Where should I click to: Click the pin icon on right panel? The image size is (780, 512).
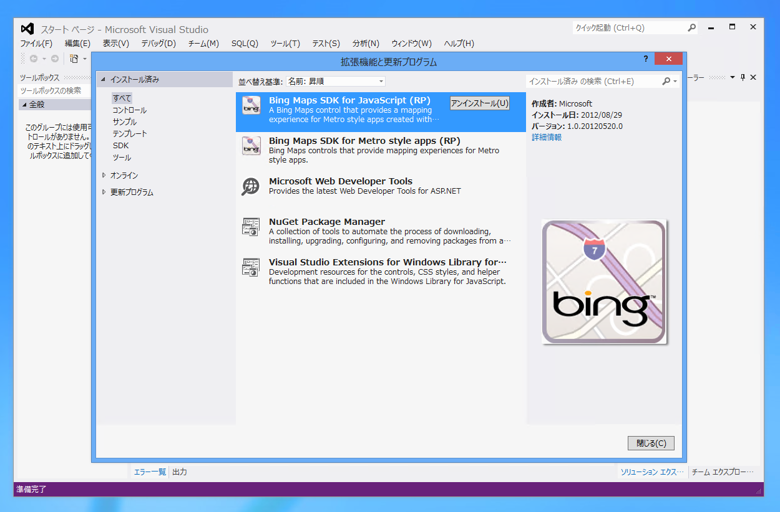coord(743,77)
